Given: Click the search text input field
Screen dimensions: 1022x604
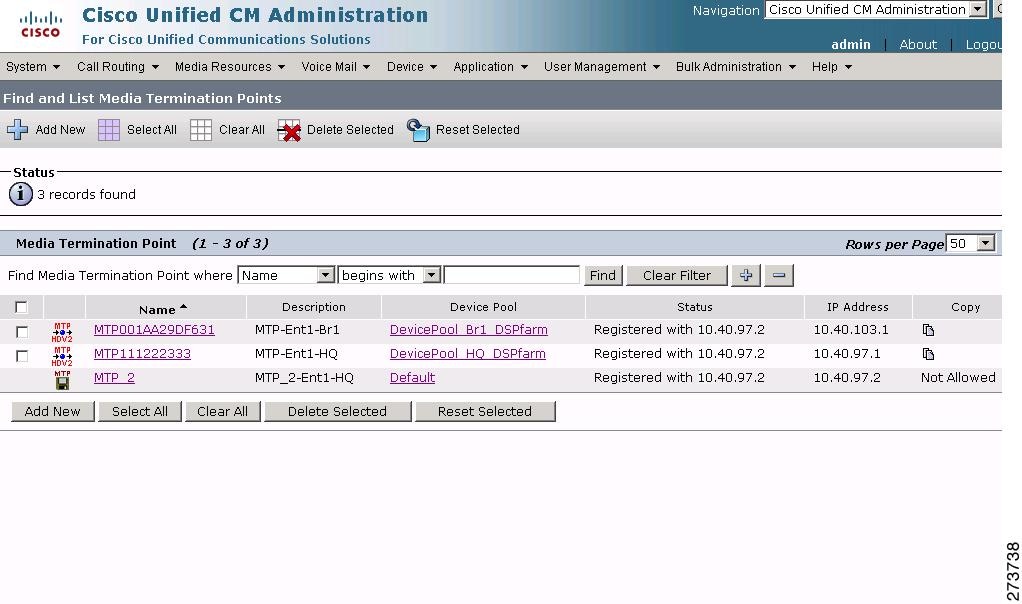Looking at the screenshot, I should (512, 276).
